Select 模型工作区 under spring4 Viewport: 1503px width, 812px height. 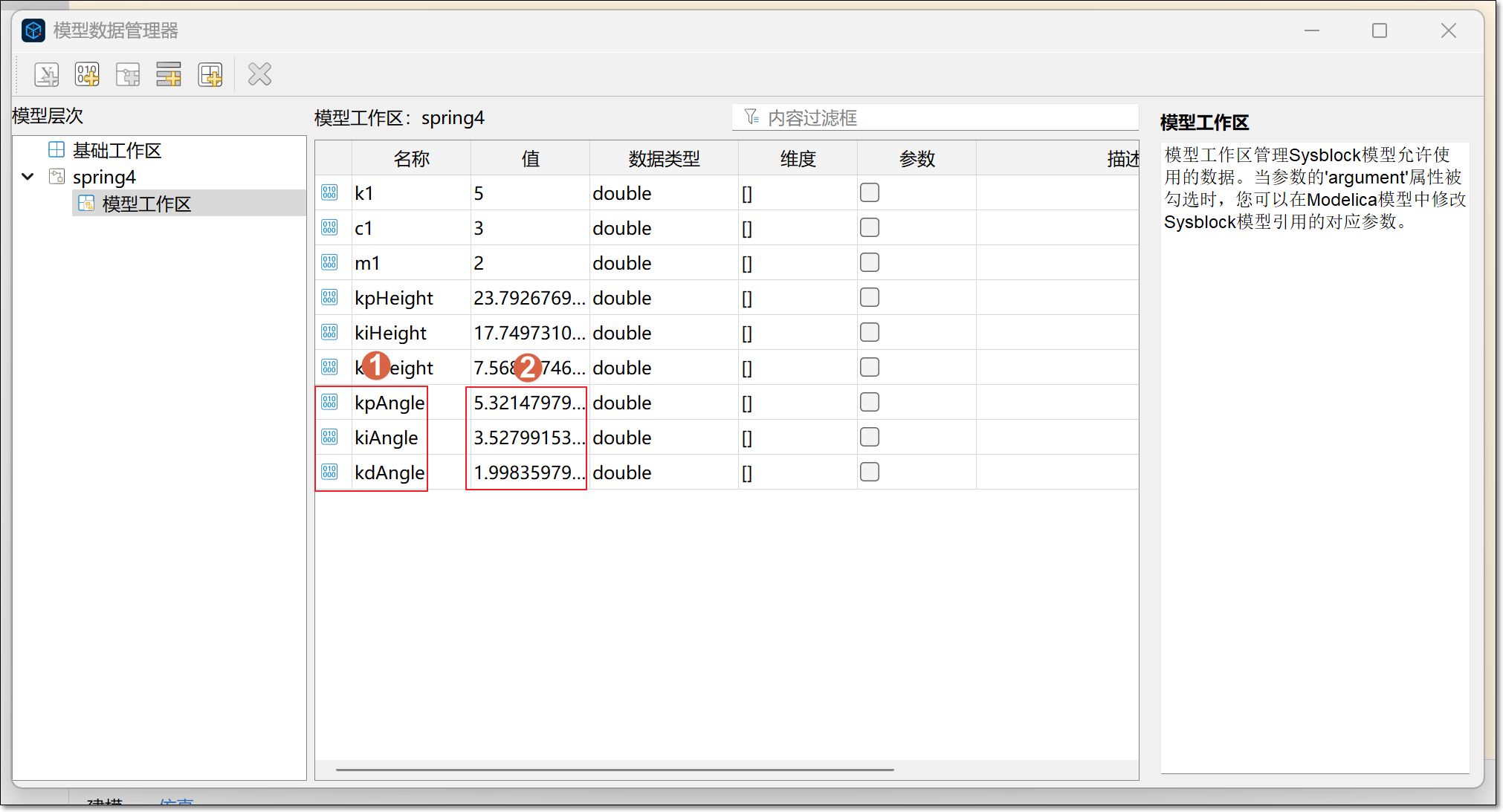pyautogui.click(x=146, y=204)
